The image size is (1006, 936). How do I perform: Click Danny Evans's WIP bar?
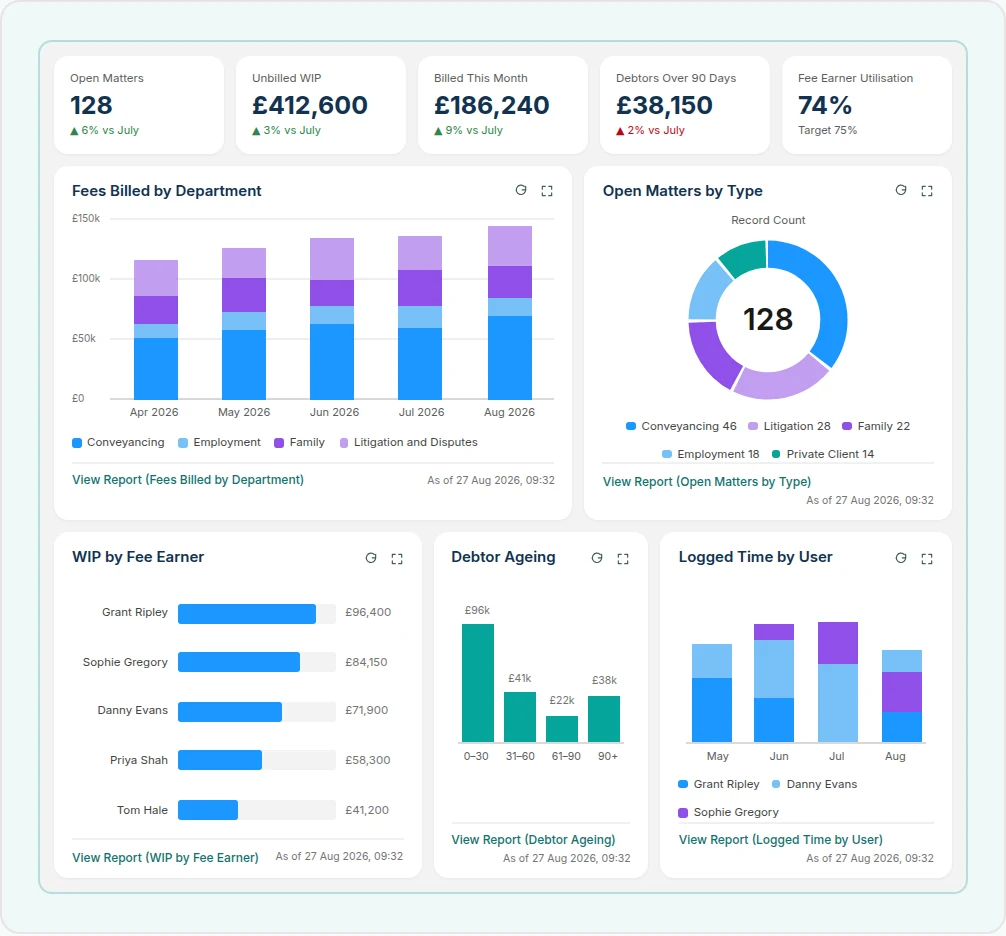(230, 711)
